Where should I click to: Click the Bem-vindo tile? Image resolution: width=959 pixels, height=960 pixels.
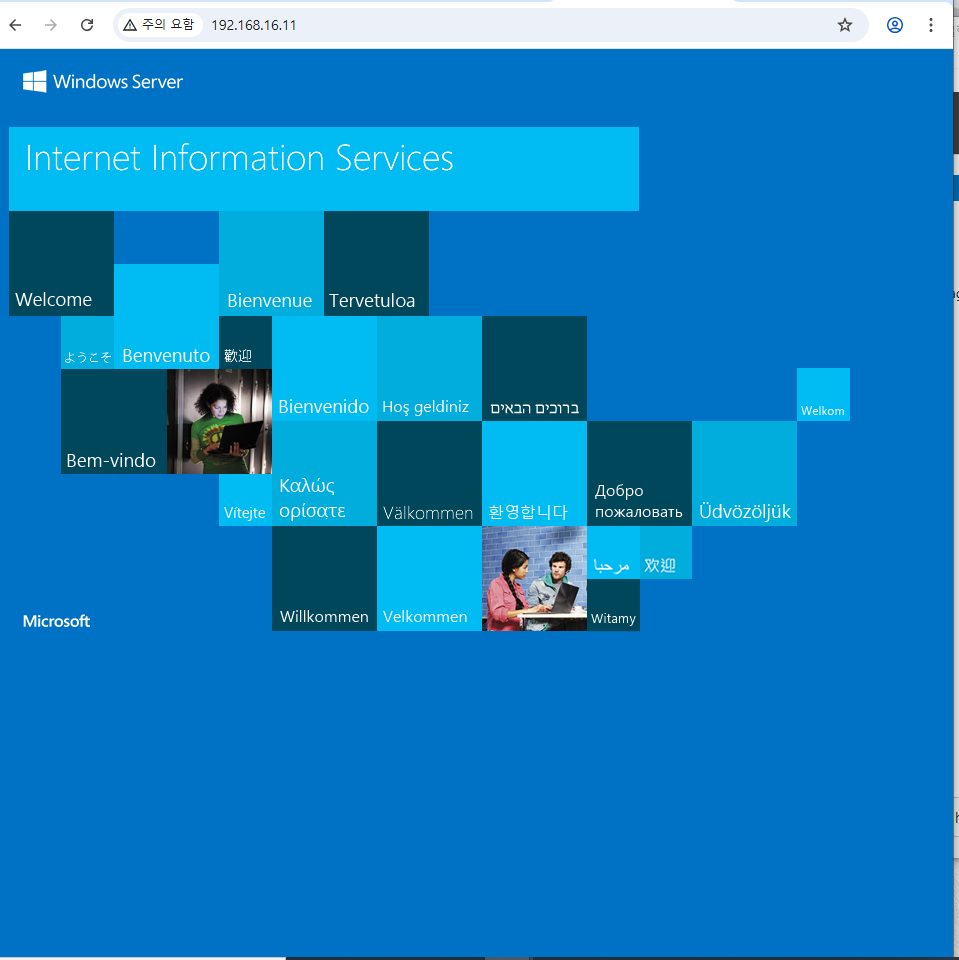click(x=114, y=421)
